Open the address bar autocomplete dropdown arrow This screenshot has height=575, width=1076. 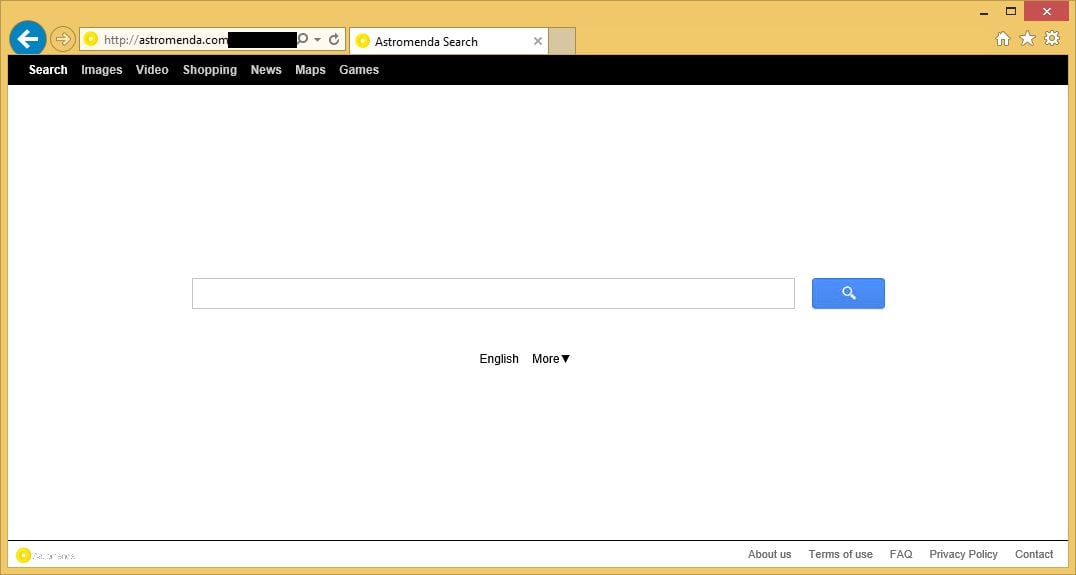coord(318,40)
